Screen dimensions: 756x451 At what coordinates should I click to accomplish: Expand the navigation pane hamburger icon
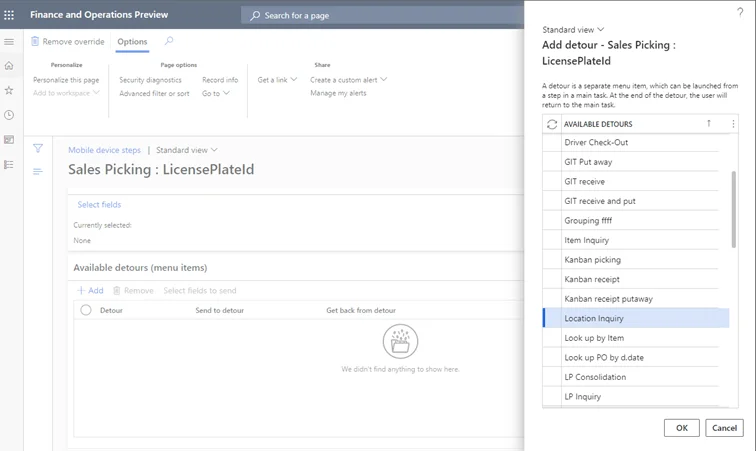[9, 42]
